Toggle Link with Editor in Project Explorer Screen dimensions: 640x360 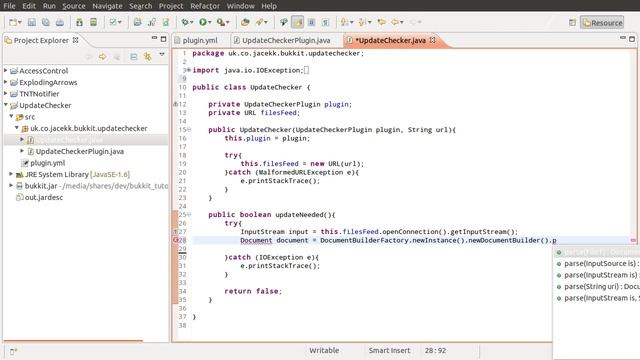pyautogui.click(x=147, y=57)
